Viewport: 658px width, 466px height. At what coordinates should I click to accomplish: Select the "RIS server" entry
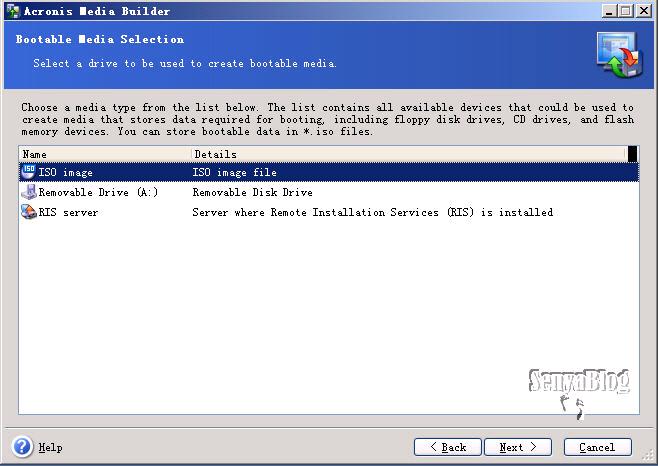(68, 212)
